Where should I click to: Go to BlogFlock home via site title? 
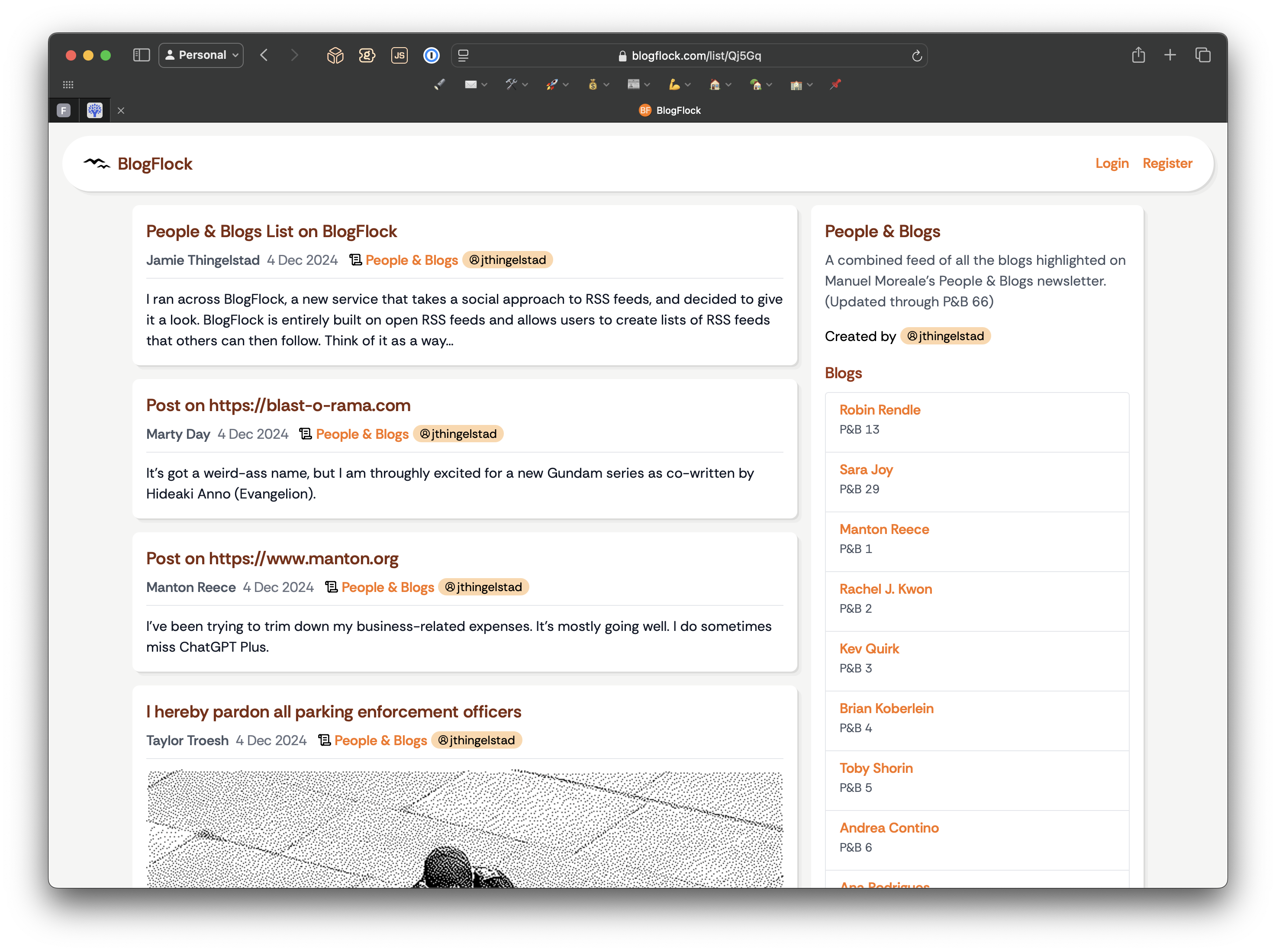[155, 164]
